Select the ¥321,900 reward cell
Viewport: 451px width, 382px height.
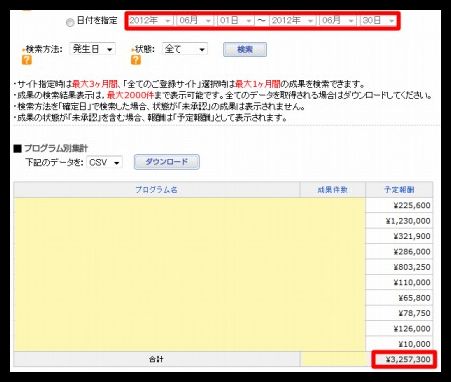(x=399, y=236)
